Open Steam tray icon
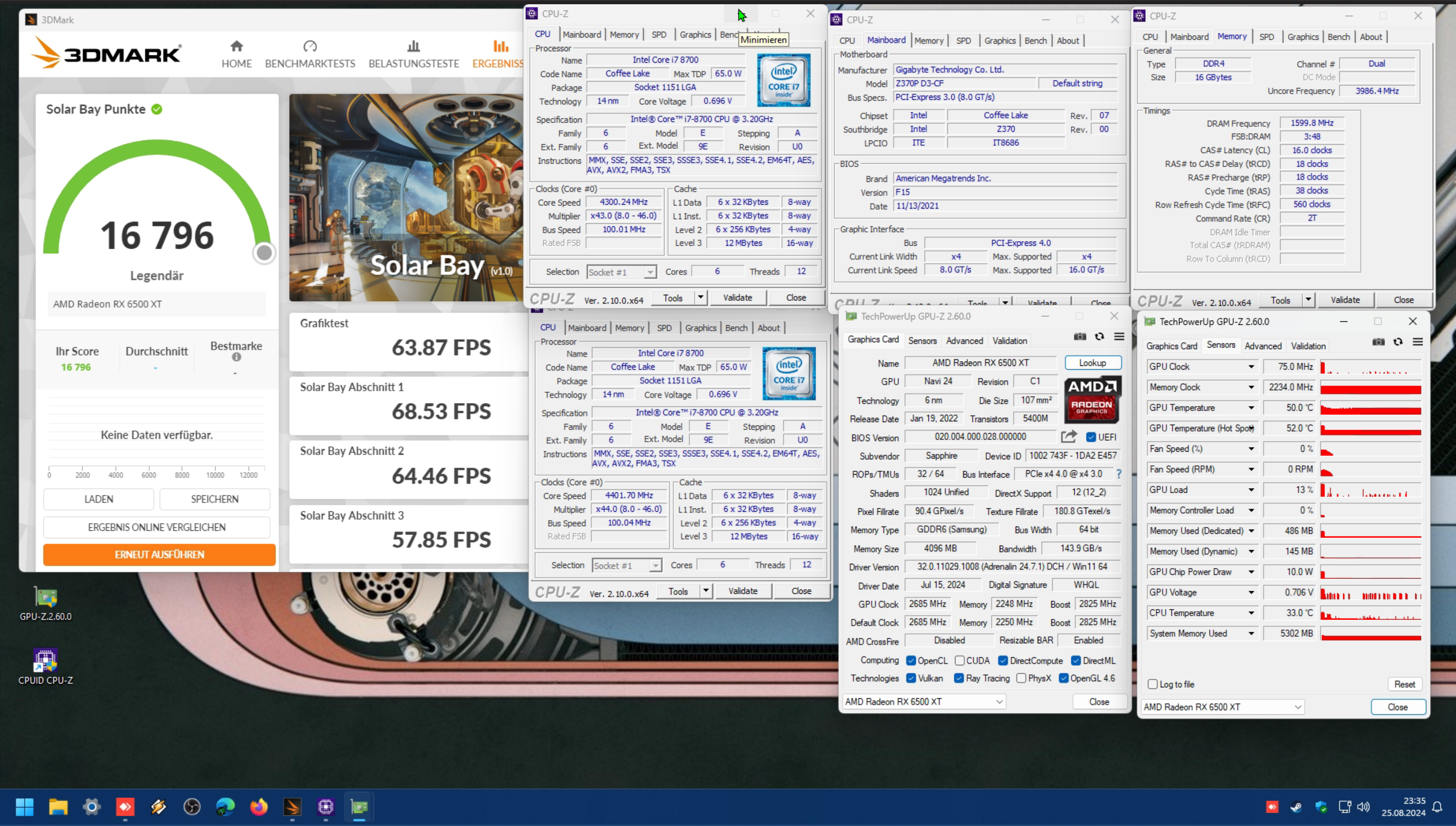The height and width of the screenshot is (826, 1456). click(1296, 807)
